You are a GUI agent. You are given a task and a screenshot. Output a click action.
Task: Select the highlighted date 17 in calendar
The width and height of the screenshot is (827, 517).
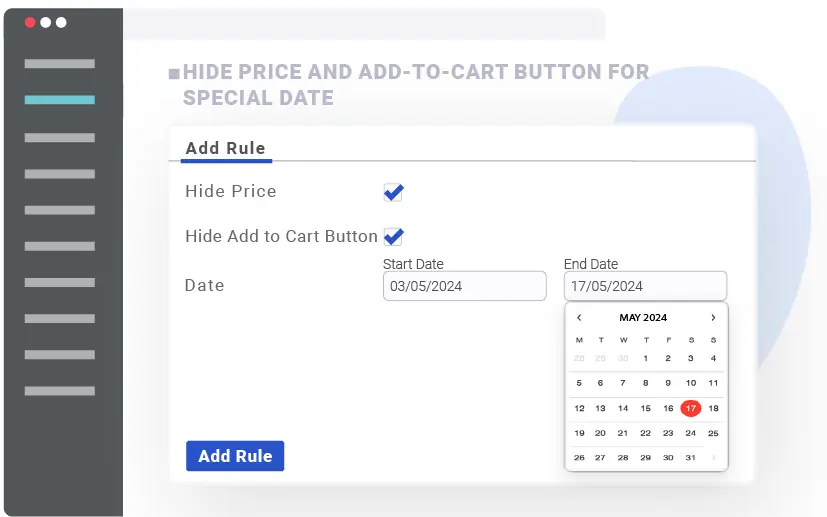[690, 408]
